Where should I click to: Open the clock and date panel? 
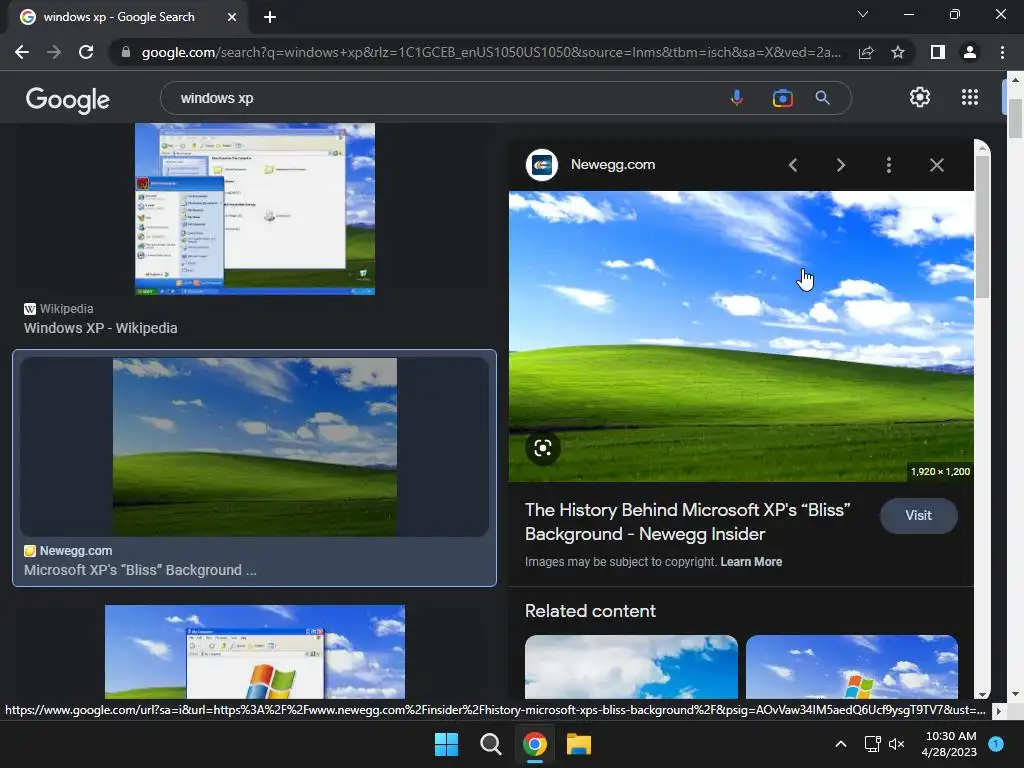pos(950,744)
